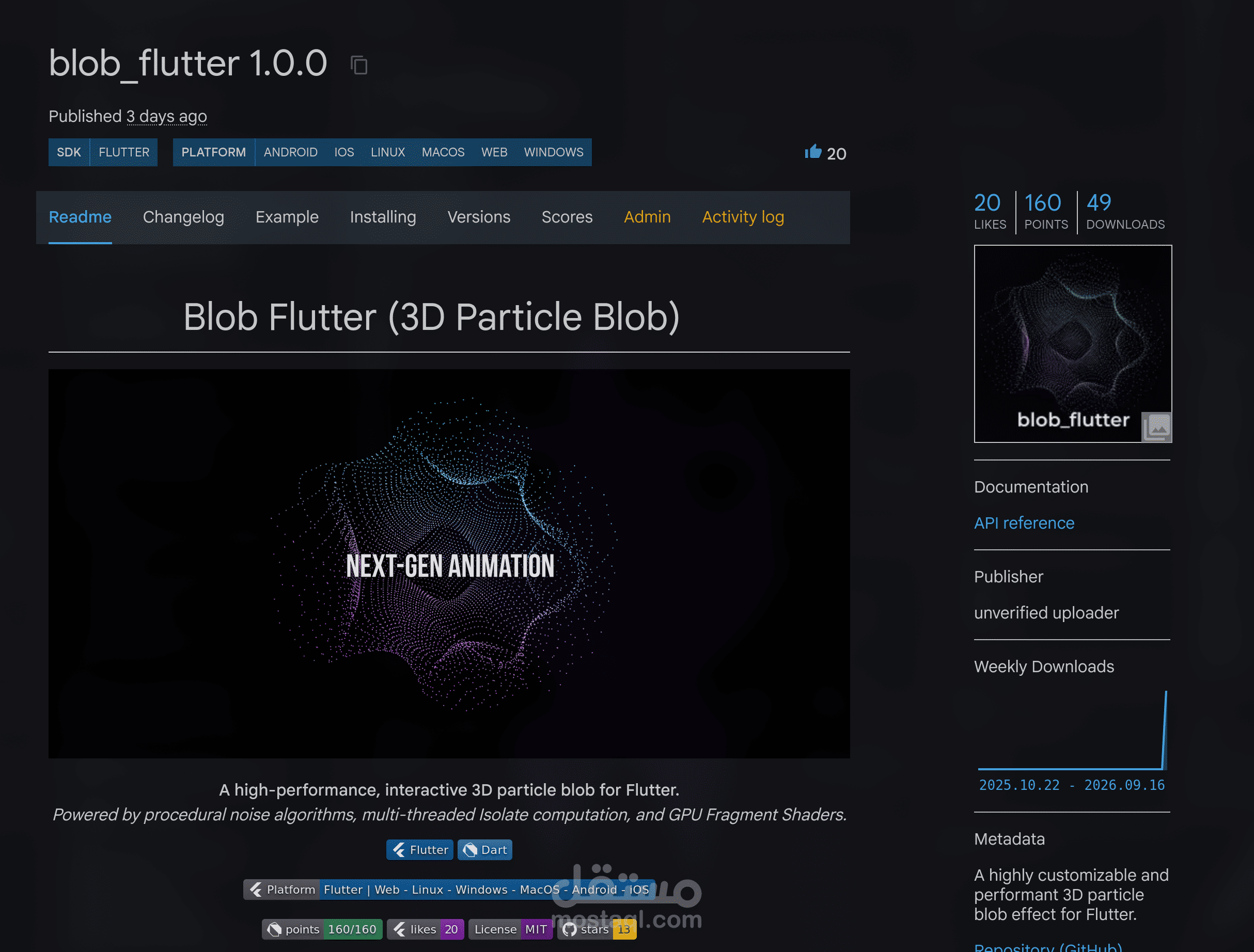This screenshot has height=952, width=1254.
Task: Click the 2025.10.22 - 2026.09.16 date range
Action: click(x=1072, y=785)
